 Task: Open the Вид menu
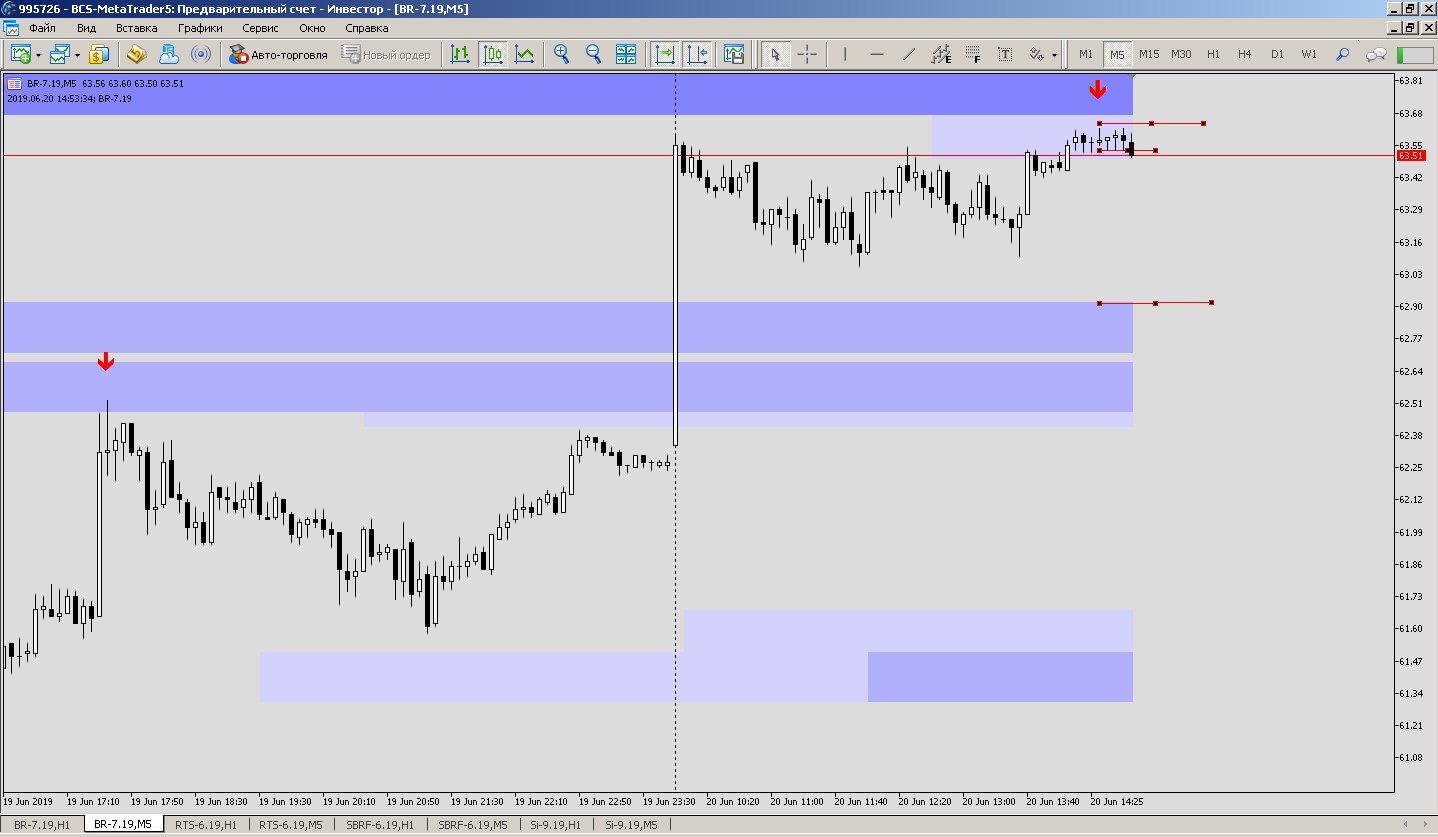(x=87, y=28)
